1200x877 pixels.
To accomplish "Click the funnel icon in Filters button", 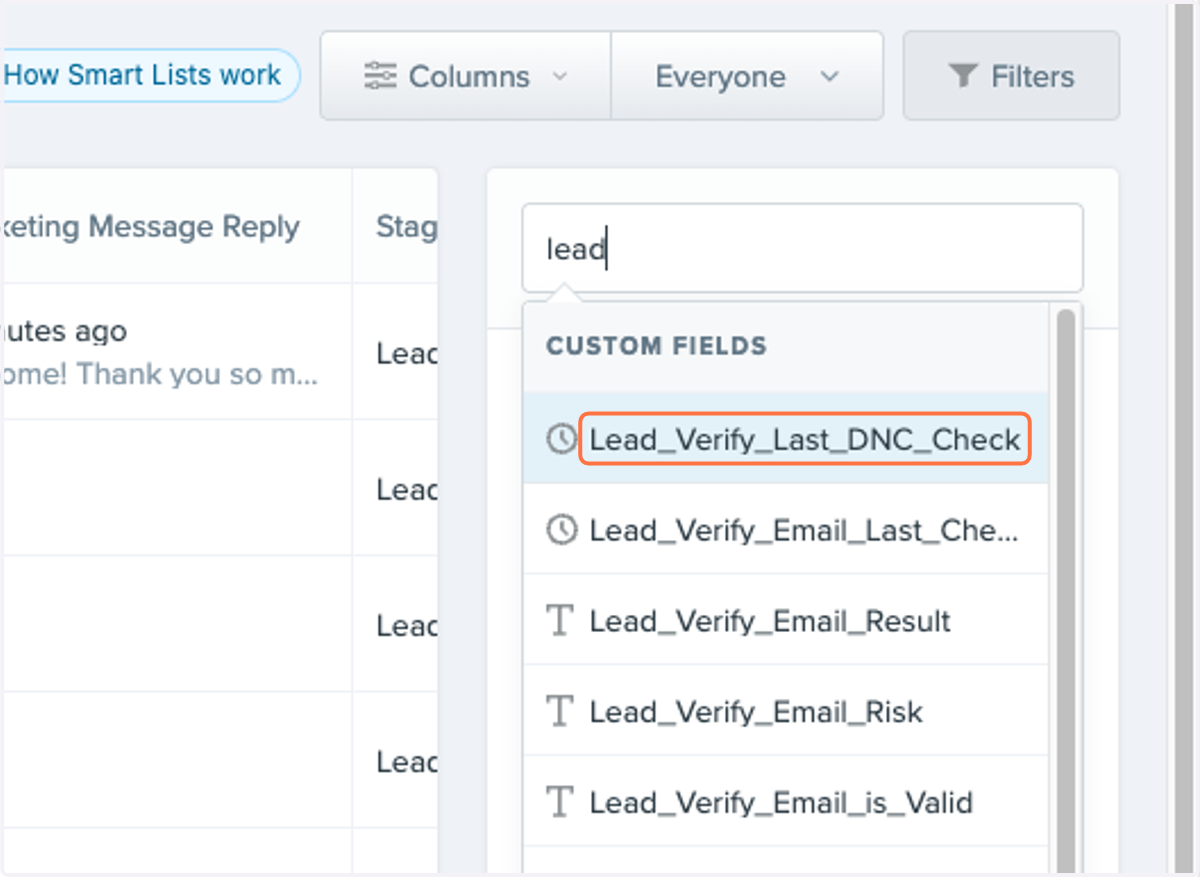I will (x=962, y=76).
